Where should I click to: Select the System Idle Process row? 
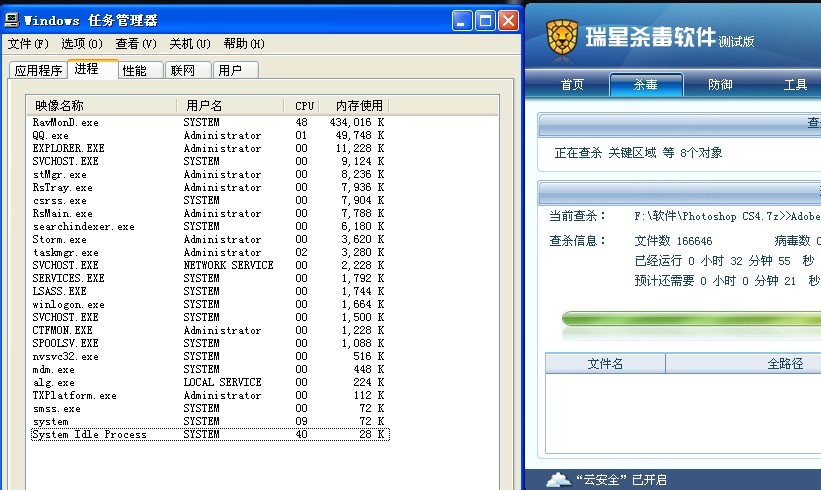pyautogui.click(x=210, y=435)
